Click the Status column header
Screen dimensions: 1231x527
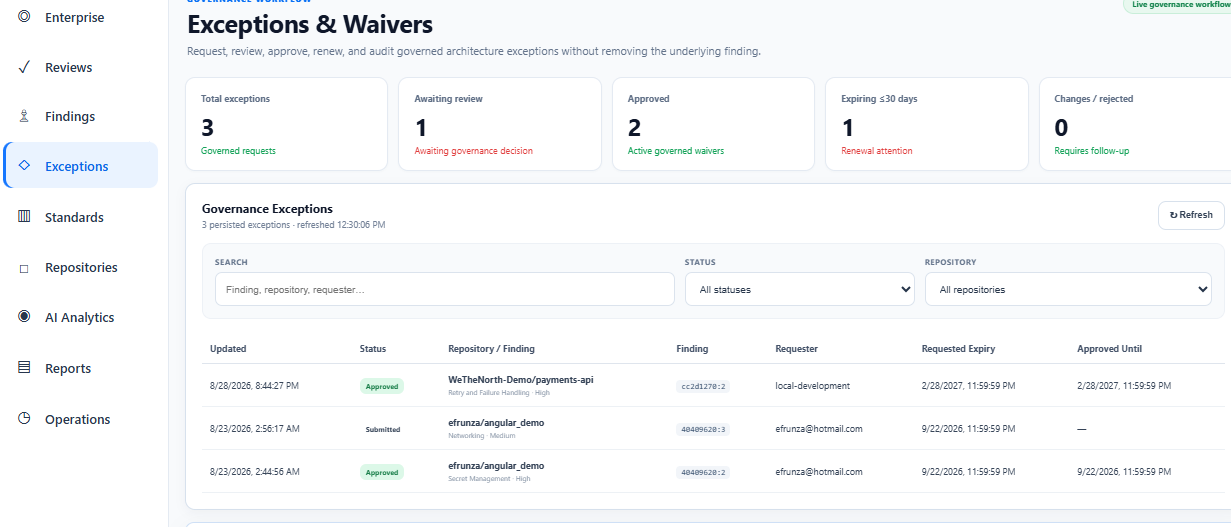click(373, 349)
